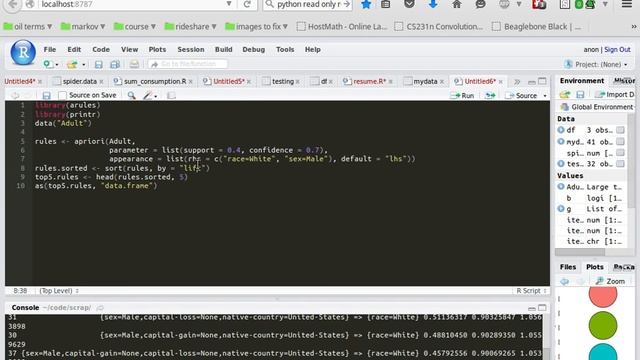Show previous plot arrow
Viewport: 640px width, 360px height.
564,281
